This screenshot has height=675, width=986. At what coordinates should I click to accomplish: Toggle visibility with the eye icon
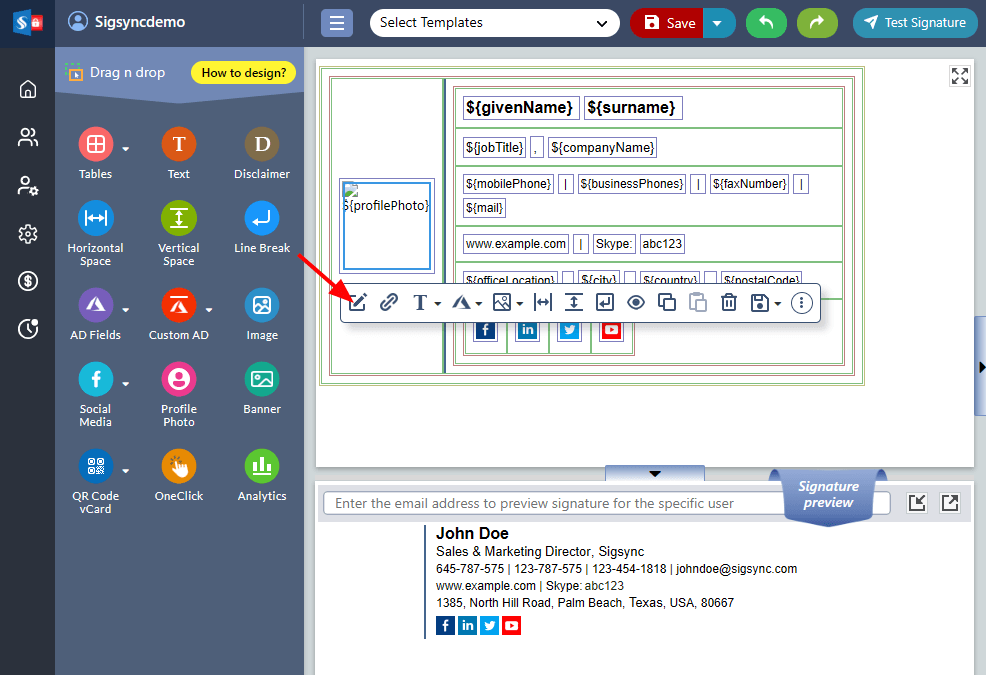(635, 303)
